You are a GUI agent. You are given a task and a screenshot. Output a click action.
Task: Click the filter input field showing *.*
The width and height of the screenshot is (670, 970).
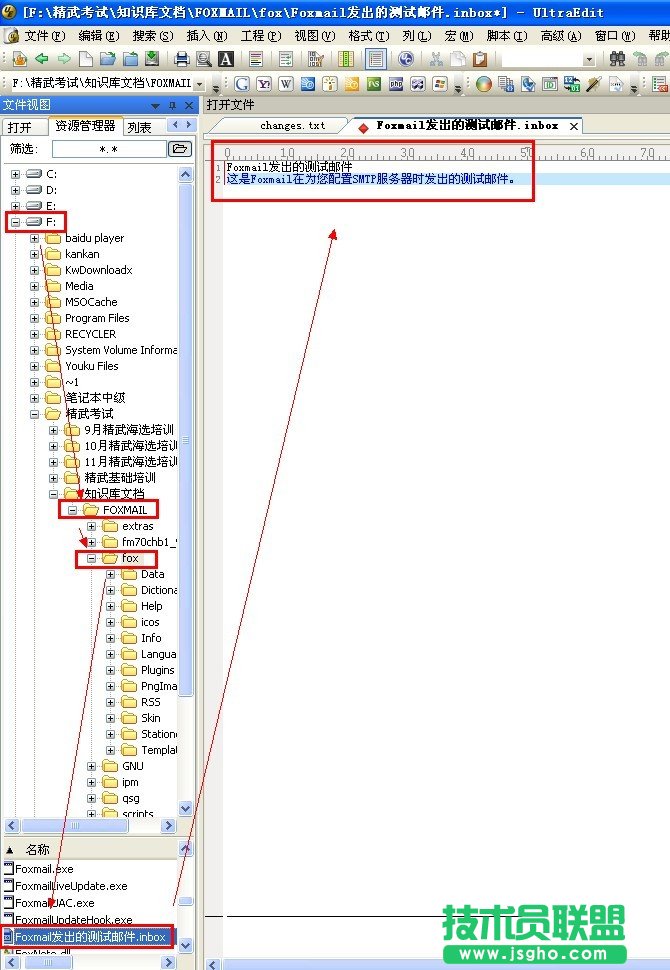point(108,149)
